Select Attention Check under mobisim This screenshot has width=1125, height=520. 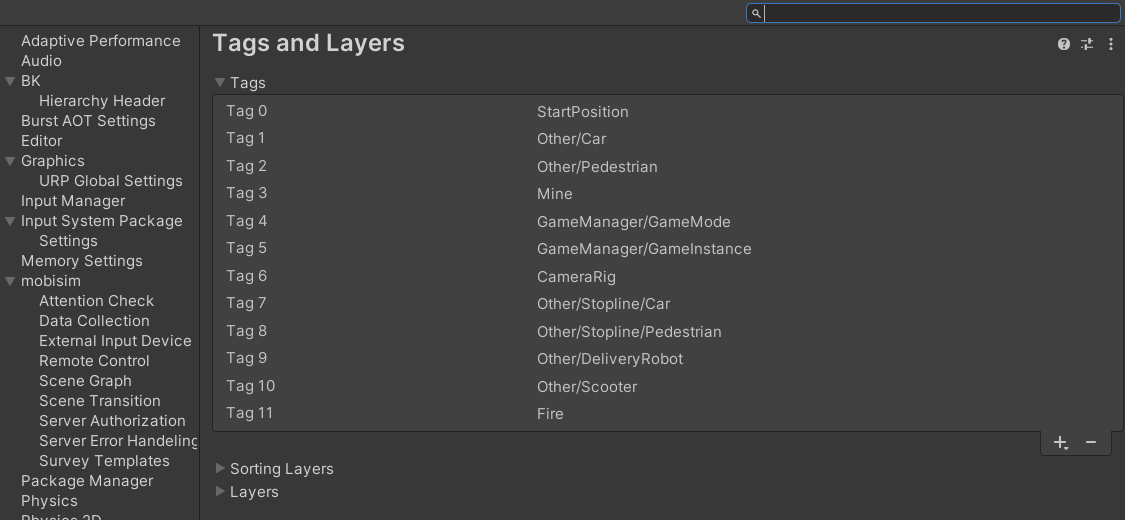pyautogui.click(x=96, y=301)
